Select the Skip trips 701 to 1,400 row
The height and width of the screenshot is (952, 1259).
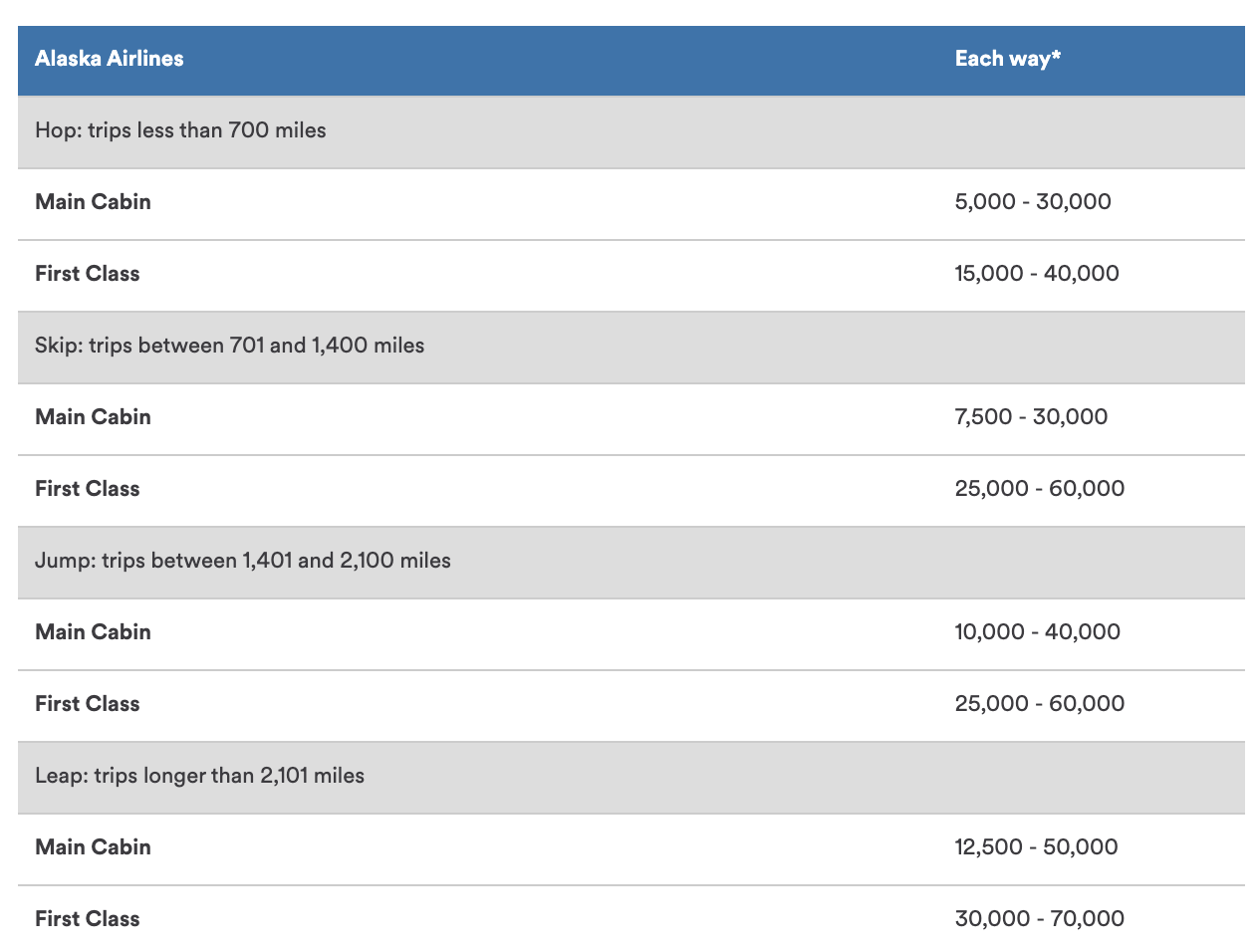tap(229, 346)
